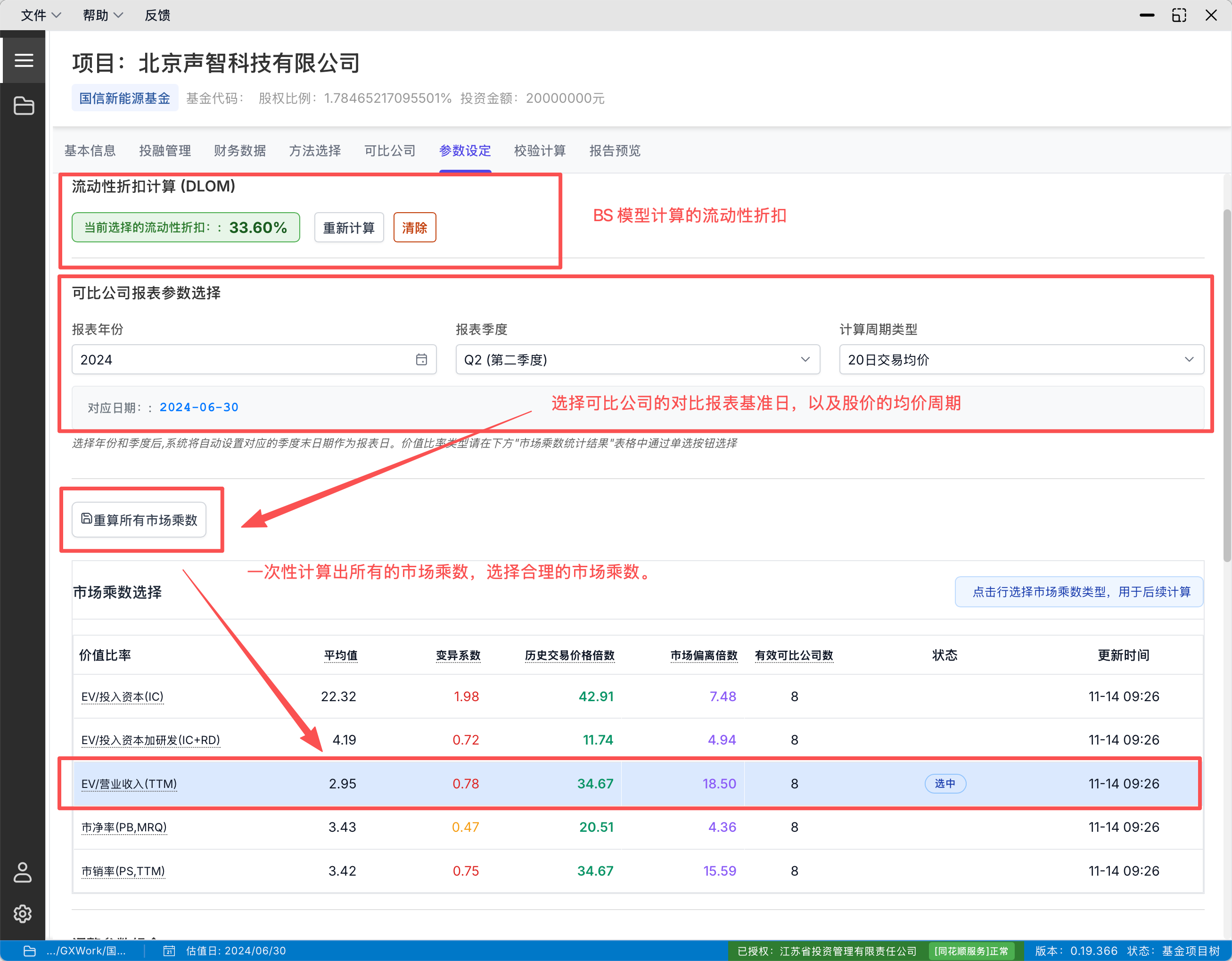Open the folder icon in sidebar
Viewport: 1232px width, 961px height.
point(24,106)
